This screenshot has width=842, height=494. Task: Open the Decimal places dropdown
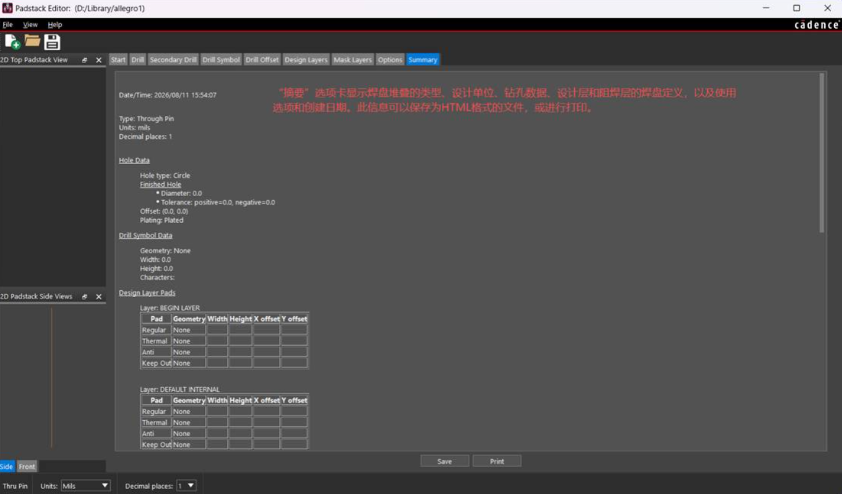coord(186,485)
